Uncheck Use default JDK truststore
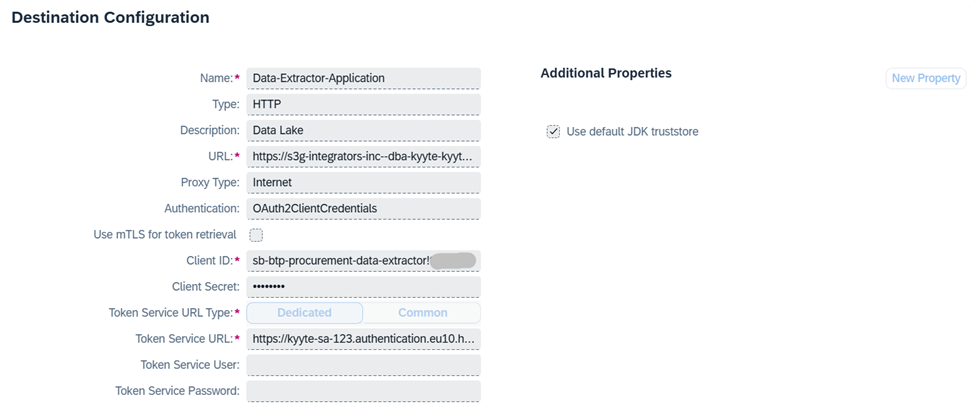This screenshot has width=975, height=417. pyautogui.click(x=553, y=132)
